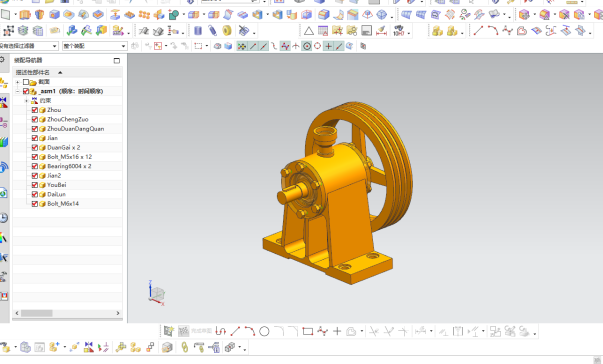Sort by the descriptive part name column header
Screen dimensions: 603x364
coord(67,72)
